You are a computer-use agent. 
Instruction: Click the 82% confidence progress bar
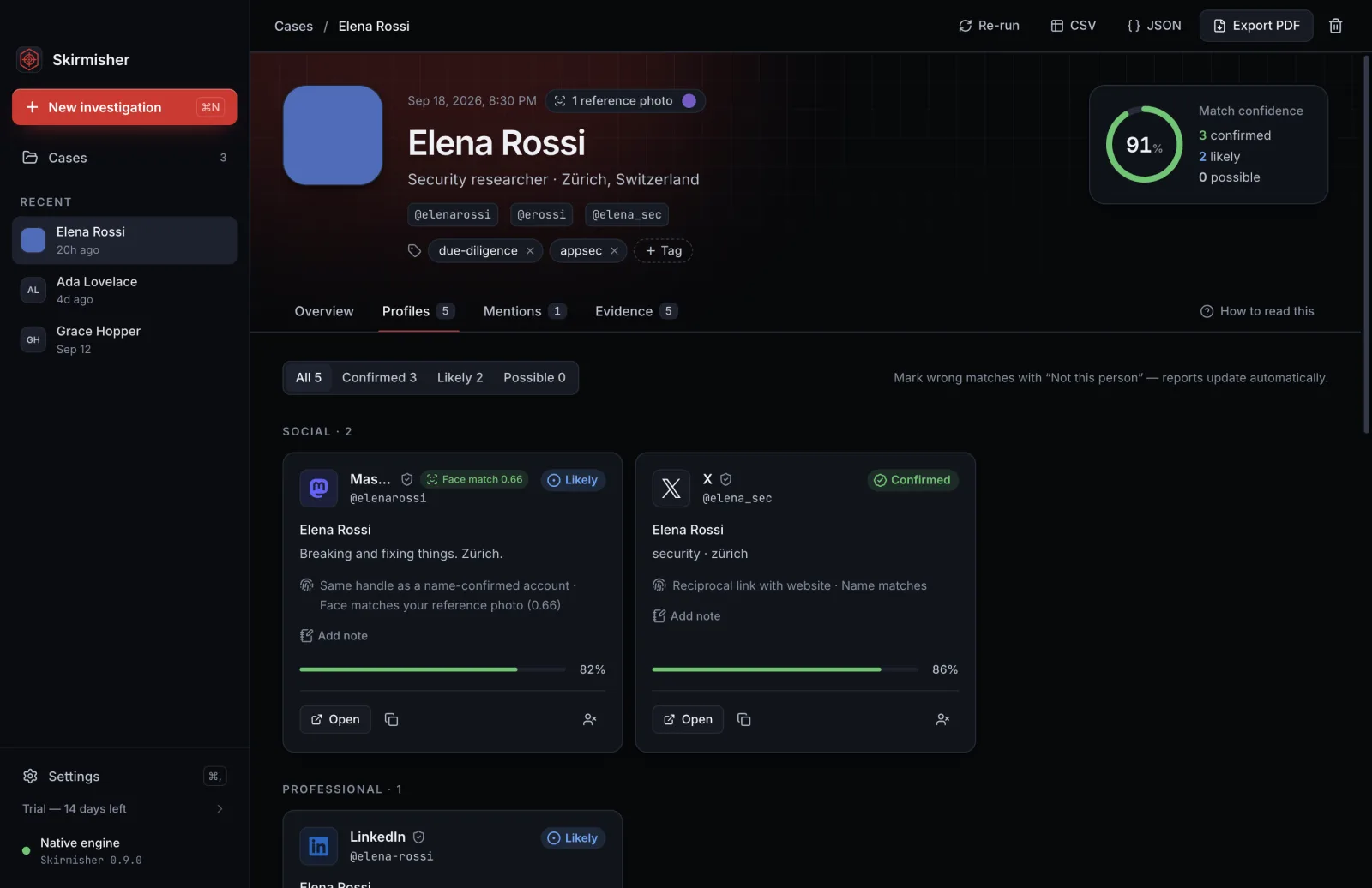432,669
